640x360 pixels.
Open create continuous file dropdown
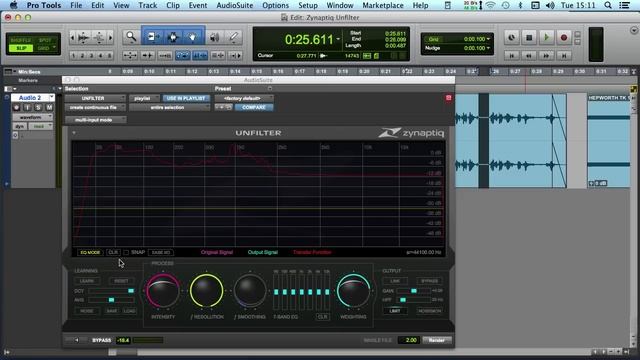95,107
